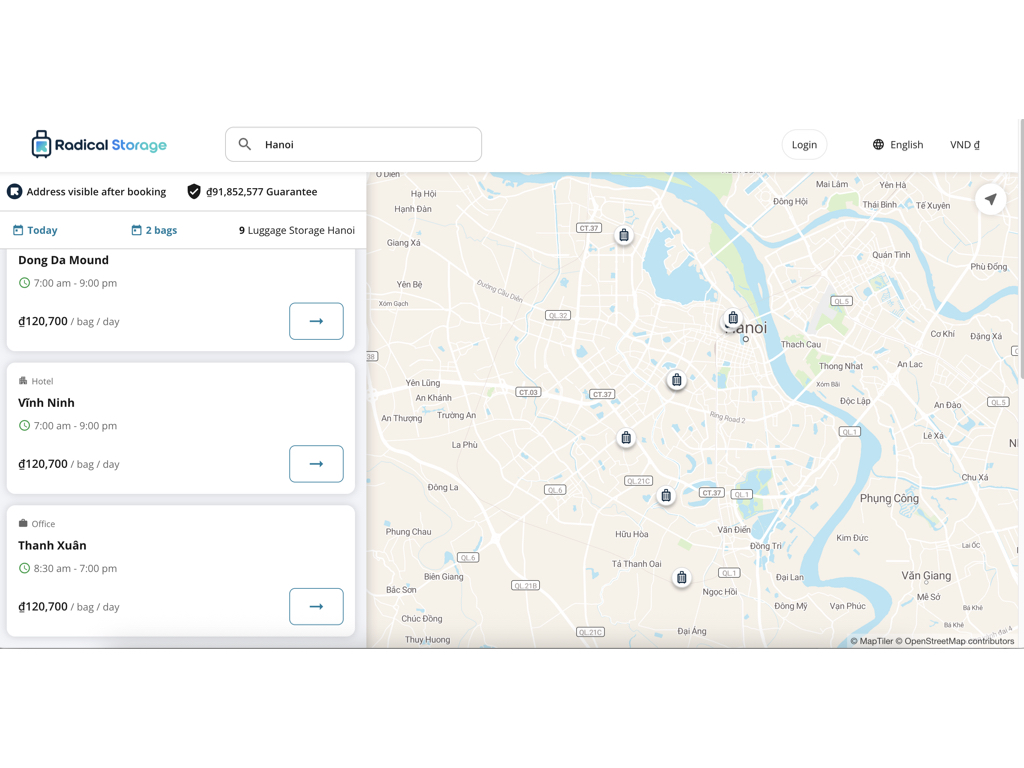
Task: Click the globe language icon
Action: pos(878,145)
